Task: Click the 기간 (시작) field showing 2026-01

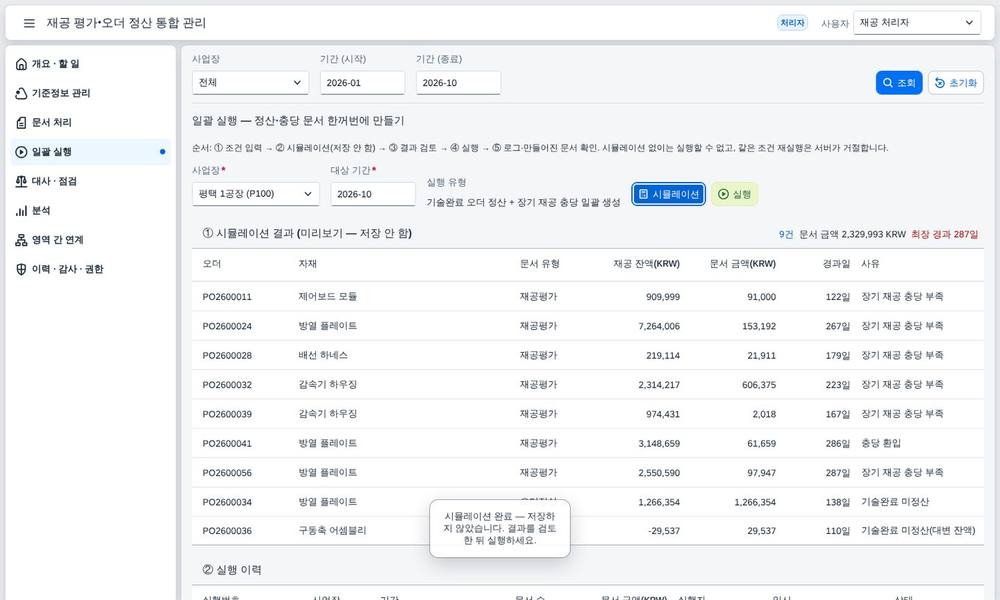Action: [x=362, y=83]
